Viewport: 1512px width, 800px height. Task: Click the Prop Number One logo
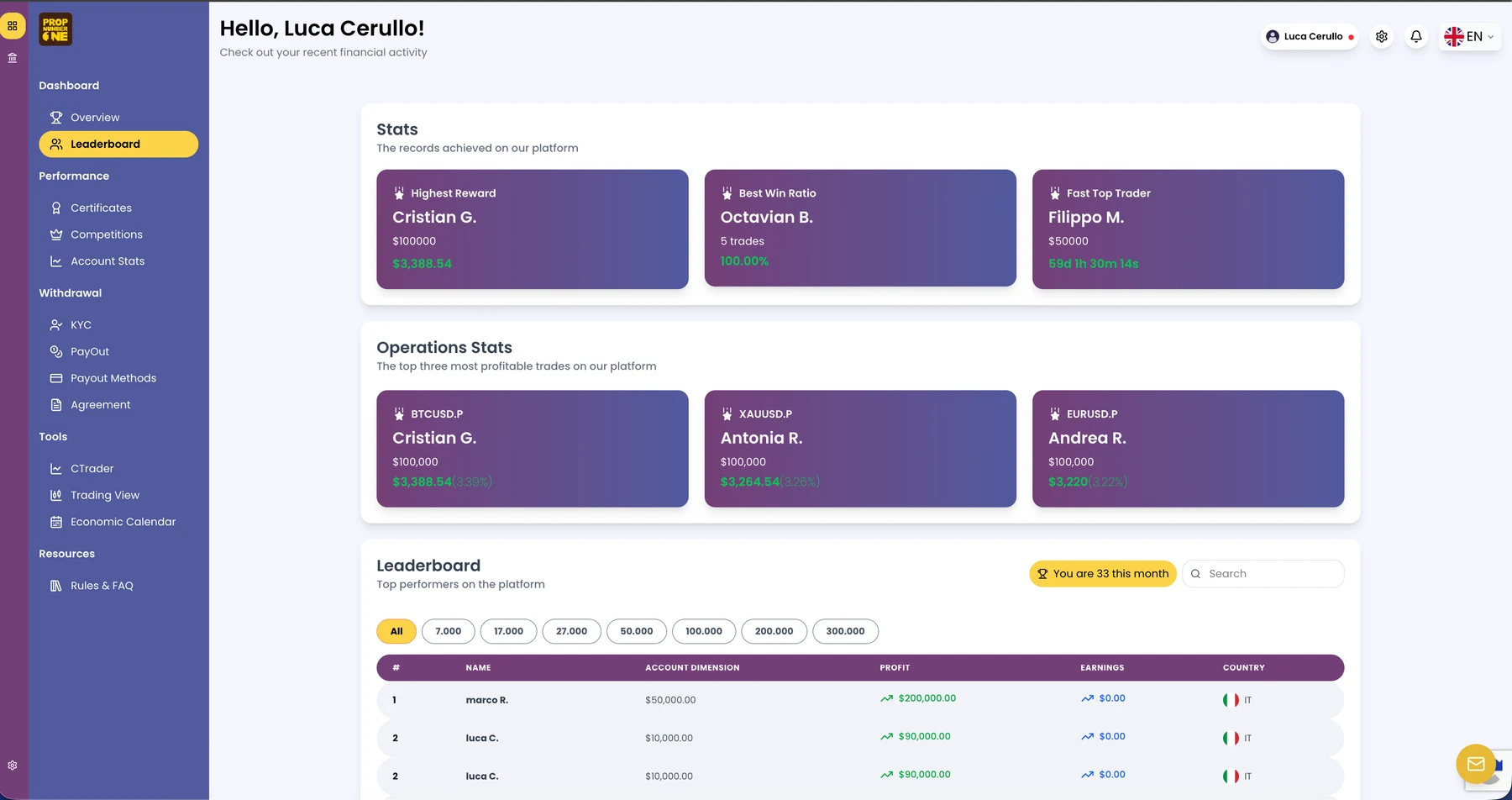coord(55,29)
